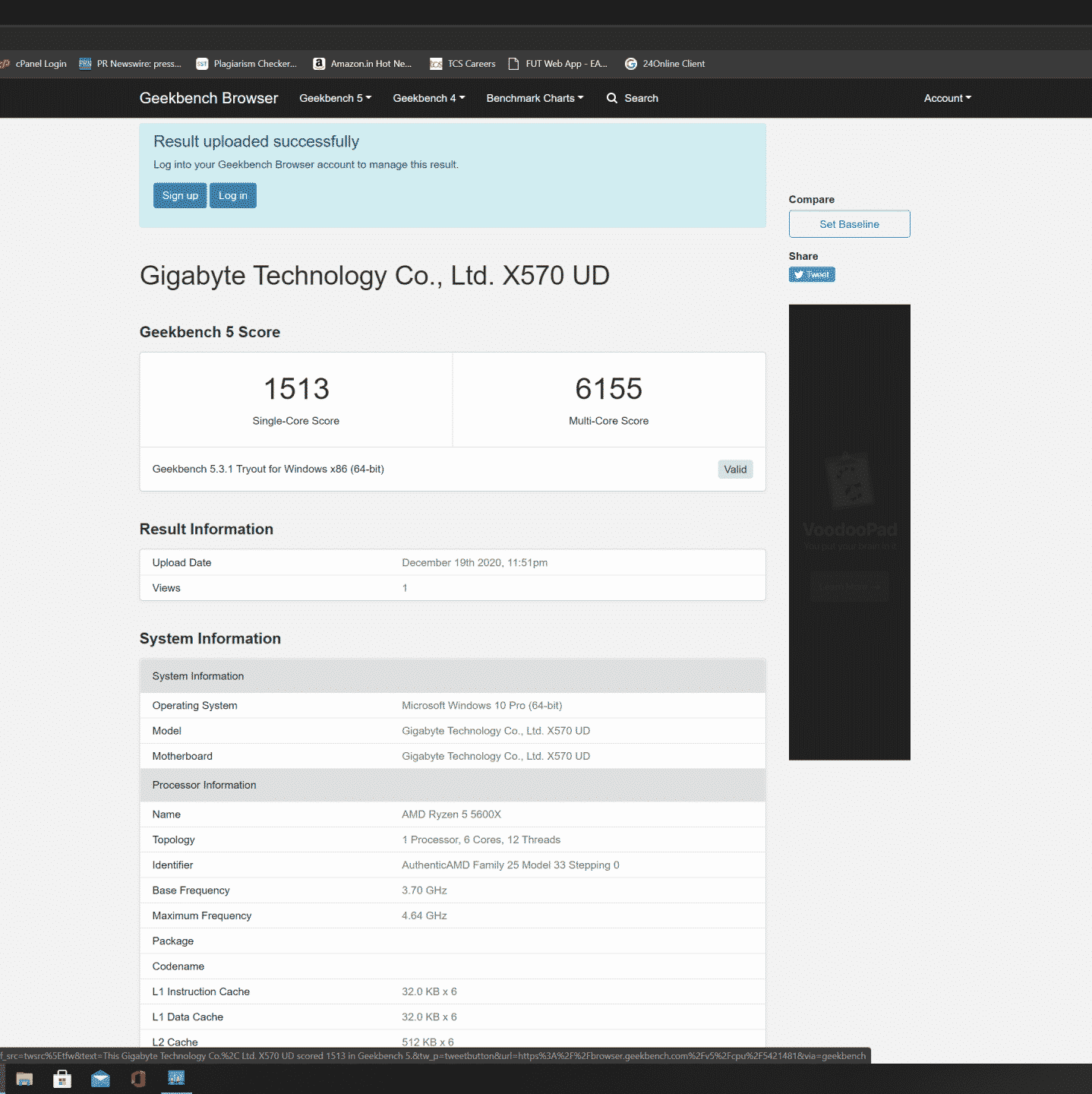Click the 1513 single-core score

click(296, 389)
